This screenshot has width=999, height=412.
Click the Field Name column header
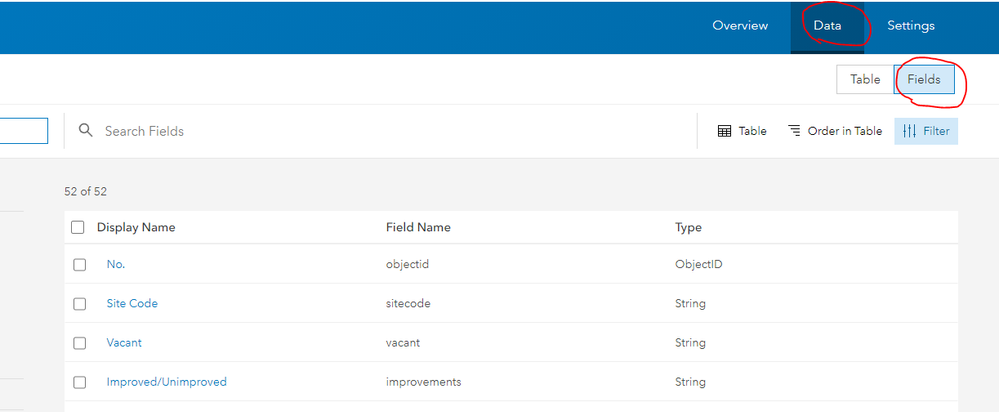(418, 227)
